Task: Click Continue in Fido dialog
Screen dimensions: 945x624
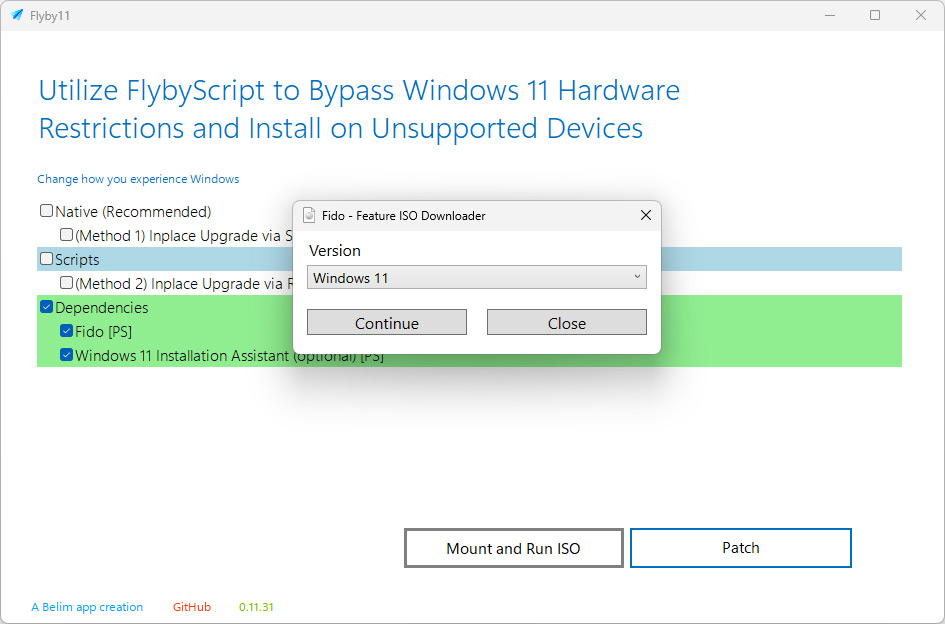Action: 387,323
